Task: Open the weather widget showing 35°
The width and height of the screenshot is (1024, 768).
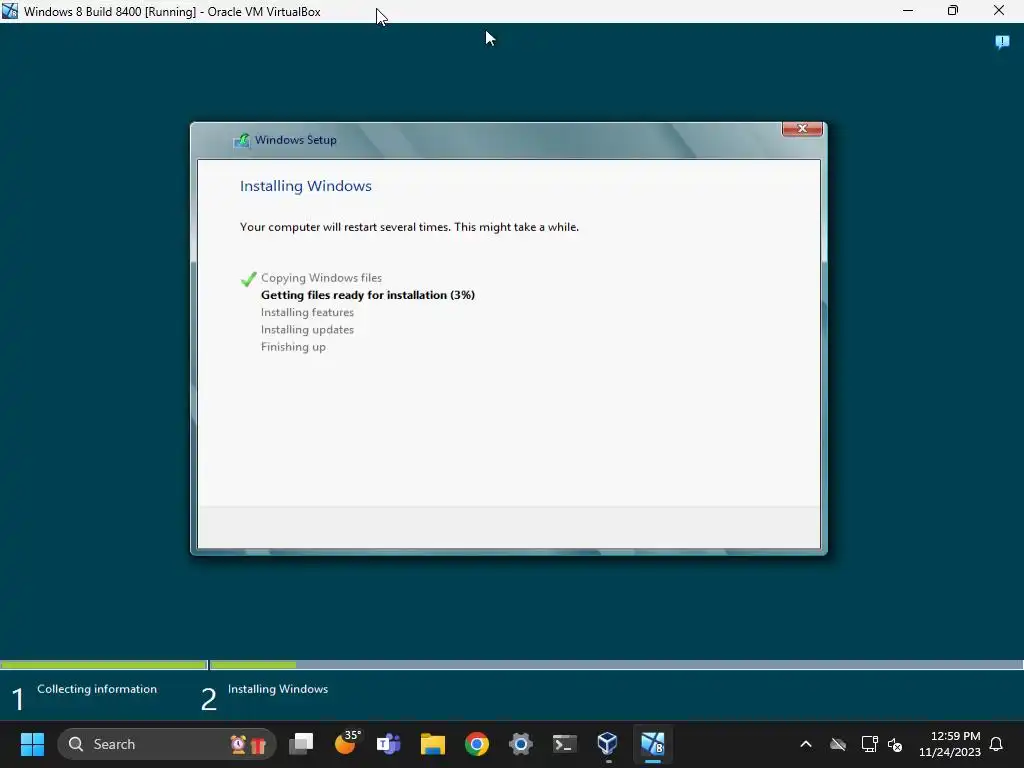Action: tap(346, 743)
